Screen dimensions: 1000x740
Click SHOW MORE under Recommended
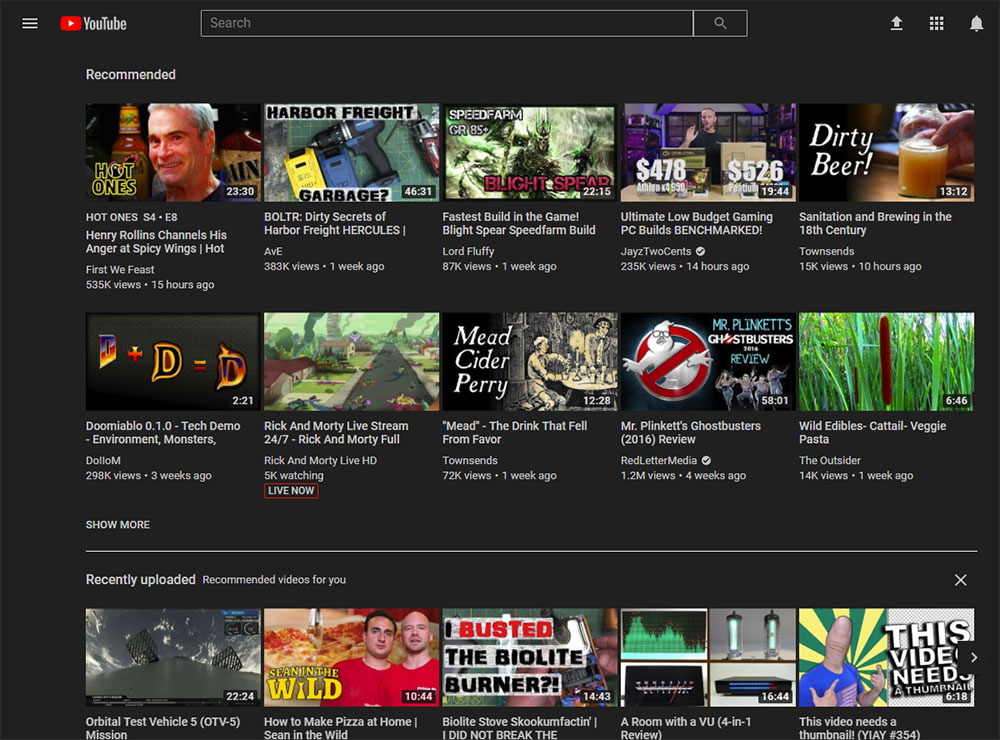[118, 524]
